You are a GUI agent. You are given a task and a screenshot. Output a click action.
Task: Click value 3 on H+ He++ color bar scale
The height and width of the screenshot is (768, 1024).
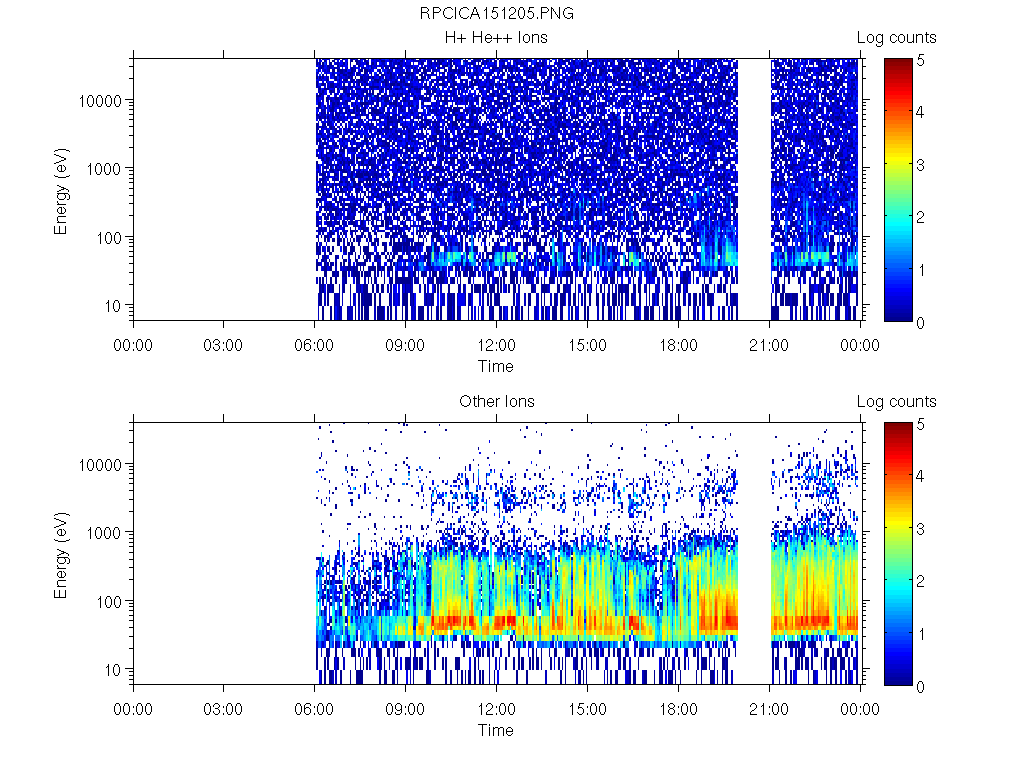920,165
